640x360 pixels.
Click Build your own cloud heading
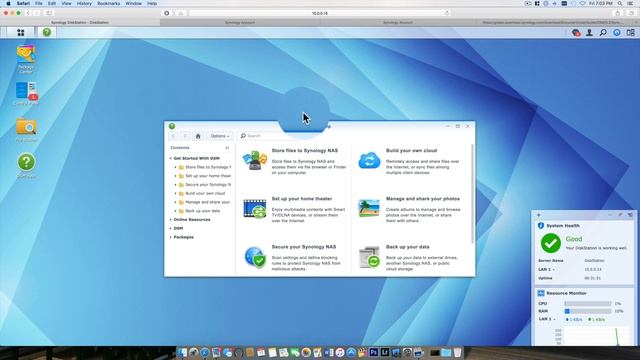(x=411, y=151)
